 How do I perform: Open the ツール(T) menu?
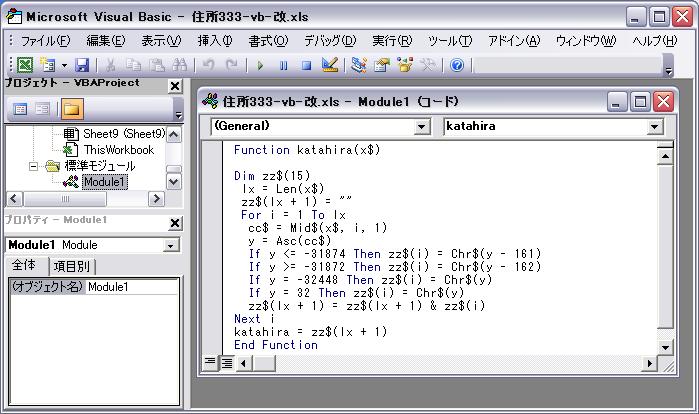(450, 41)
